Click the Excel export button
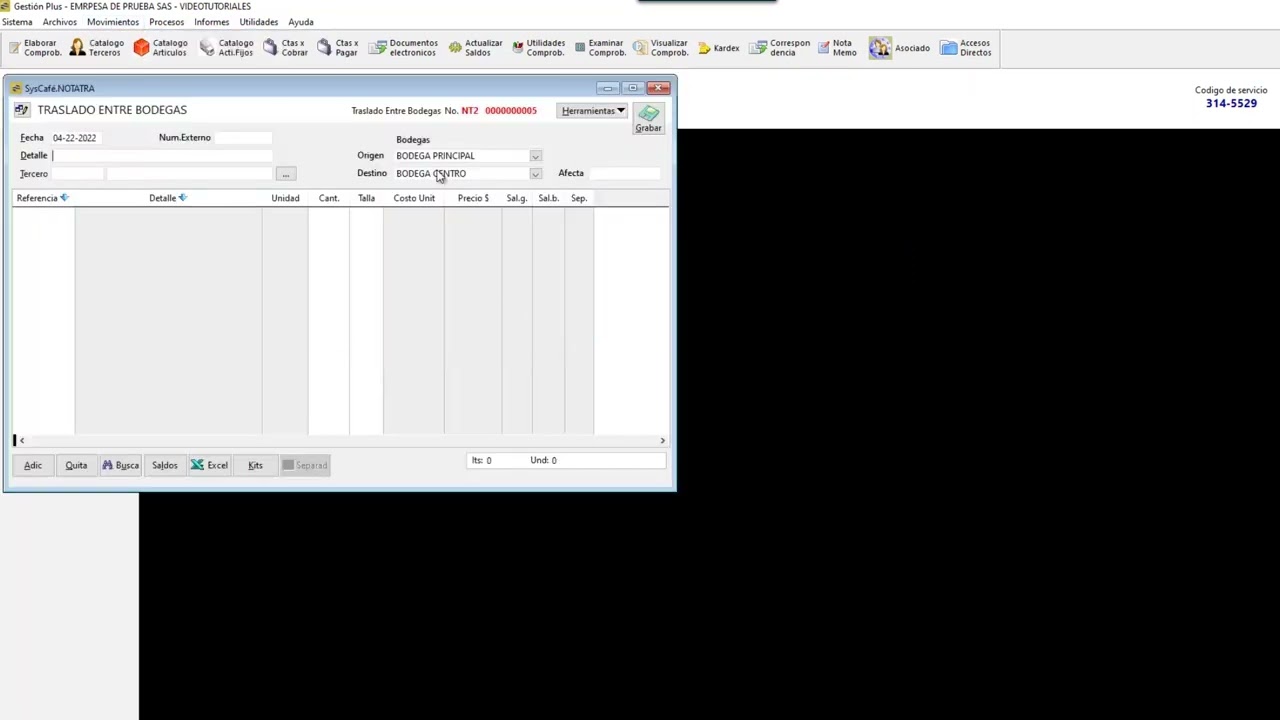This screenshot has height=720, width=1280. point(210,465)
